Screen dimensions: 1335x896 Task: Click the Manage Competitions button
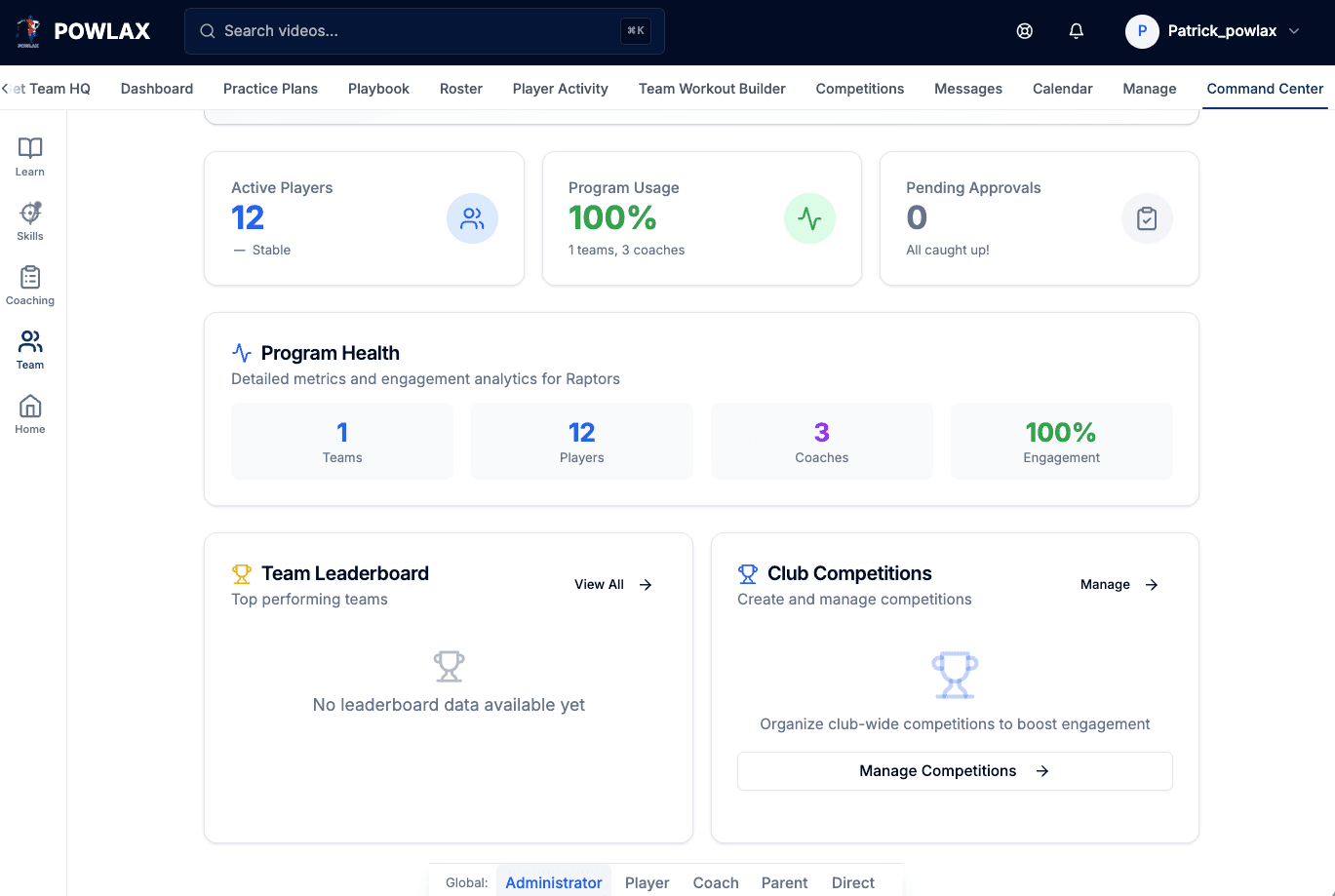coord(955,771)
